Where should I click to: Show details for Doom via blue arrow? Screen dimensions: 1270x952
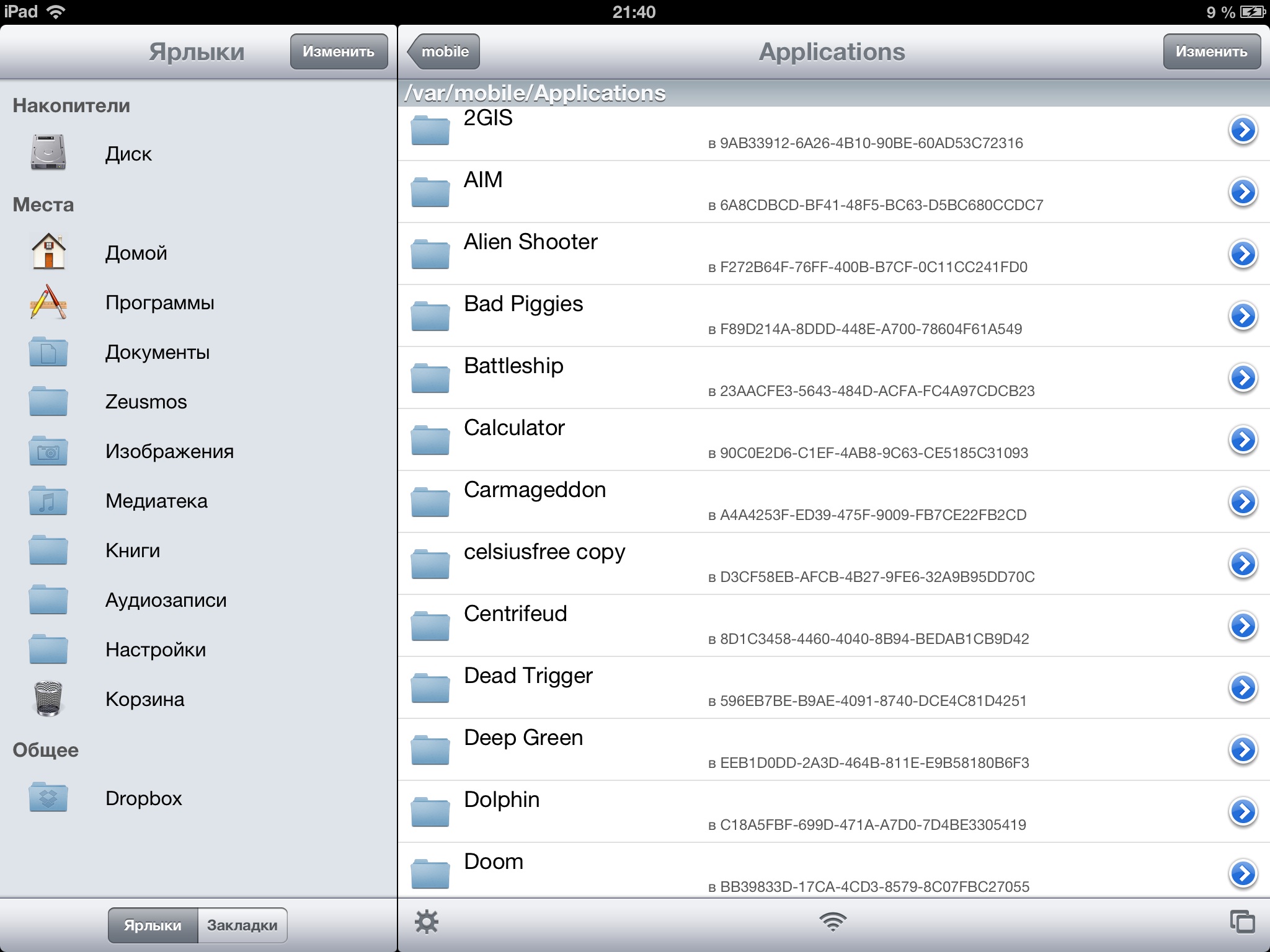(x=1243, y=874)
